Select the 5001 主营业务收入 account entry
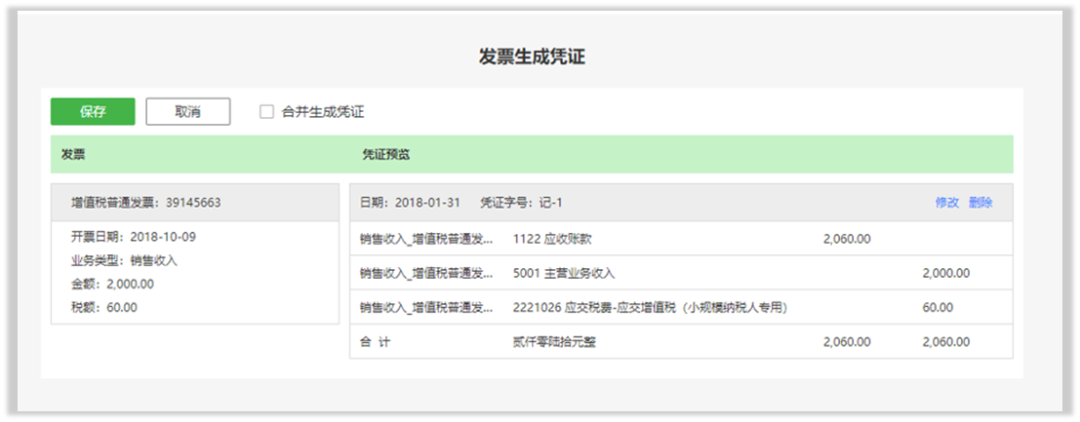This screenshot has width=1080, height=422. click(564, 273)
